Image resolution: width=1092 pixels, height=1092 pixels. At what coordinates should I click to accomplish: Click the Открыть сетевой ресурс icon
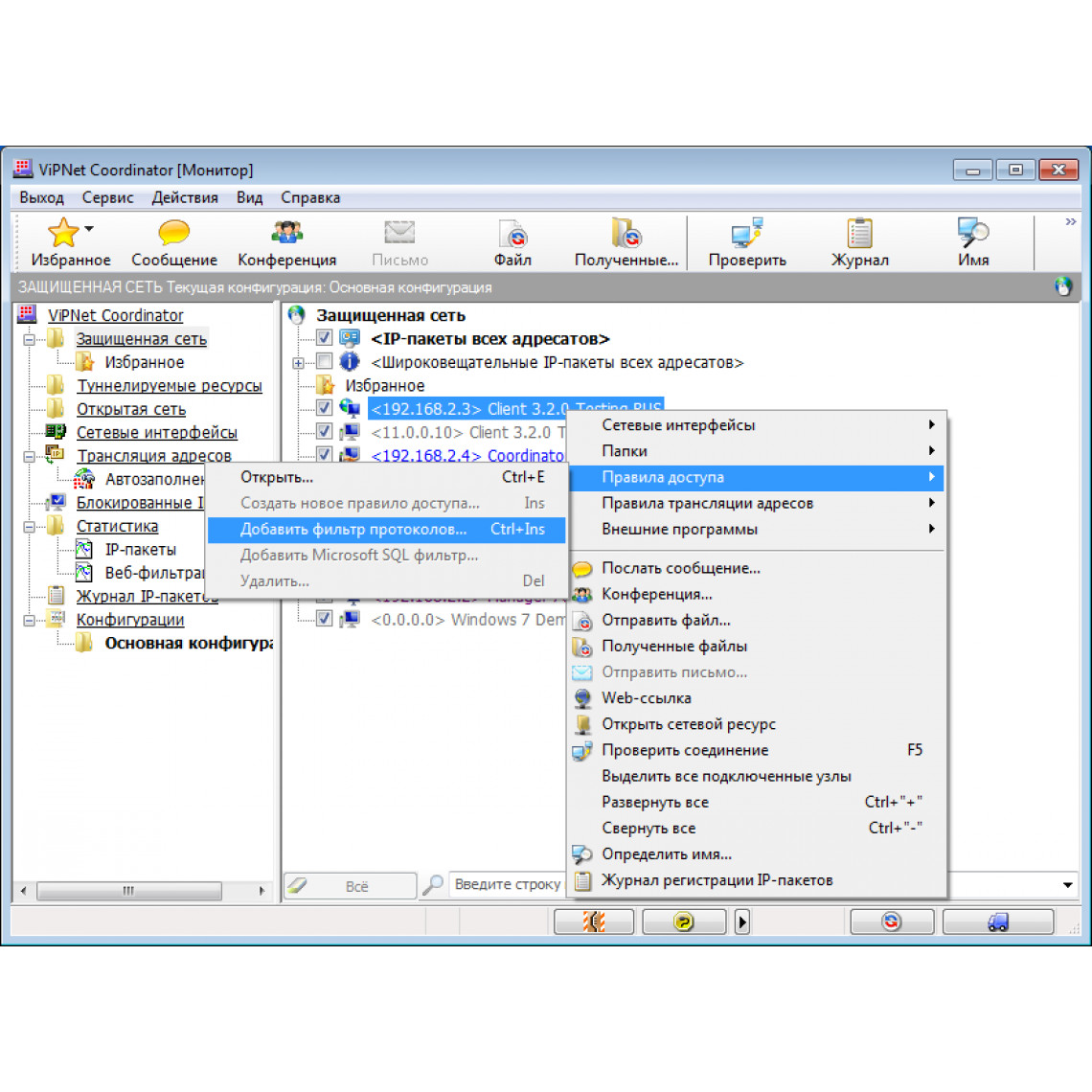582,724
